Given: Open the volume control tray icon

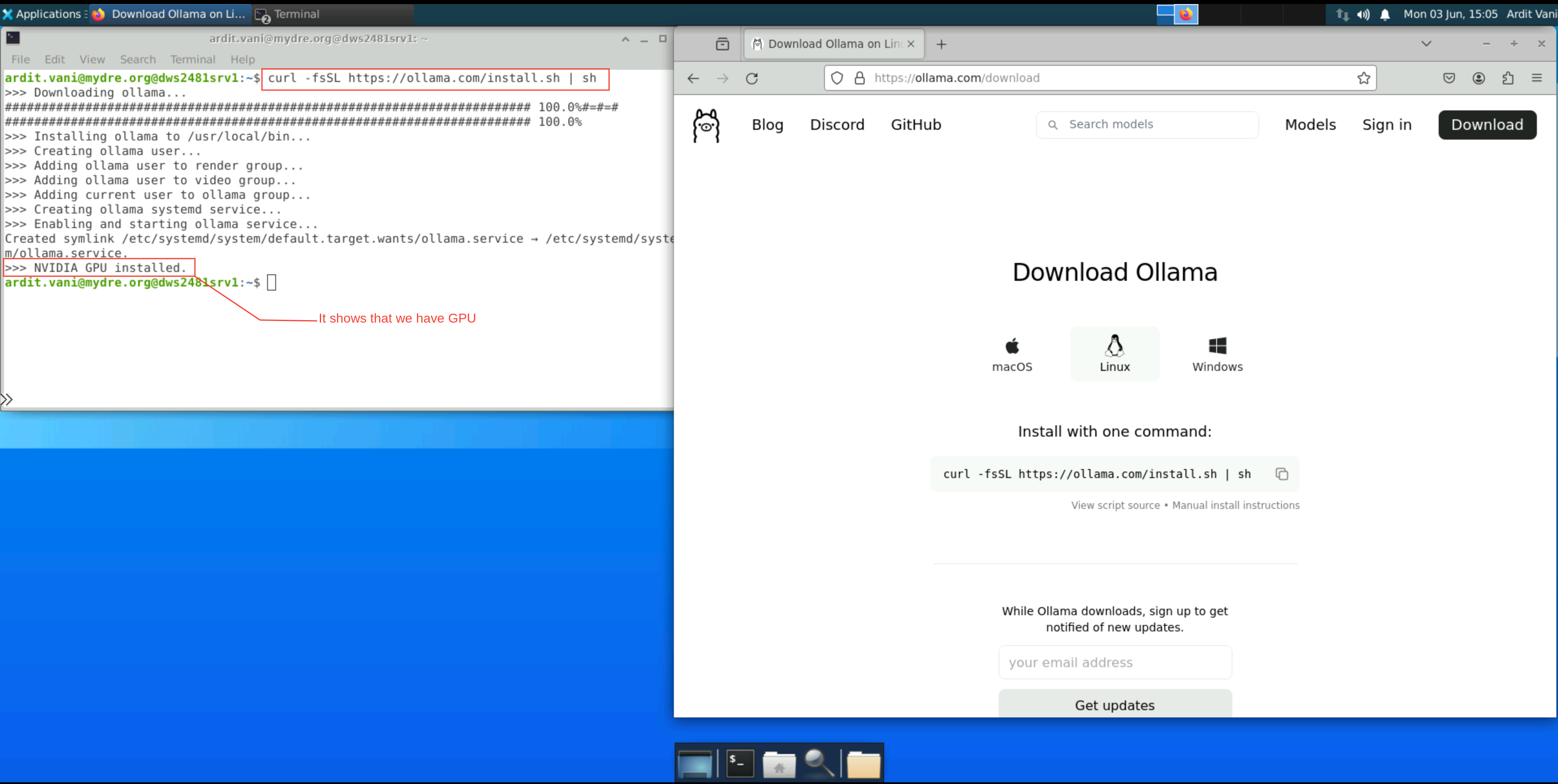Looking at the screenshot, I should pyautogui.click(x=1363, y=14).
